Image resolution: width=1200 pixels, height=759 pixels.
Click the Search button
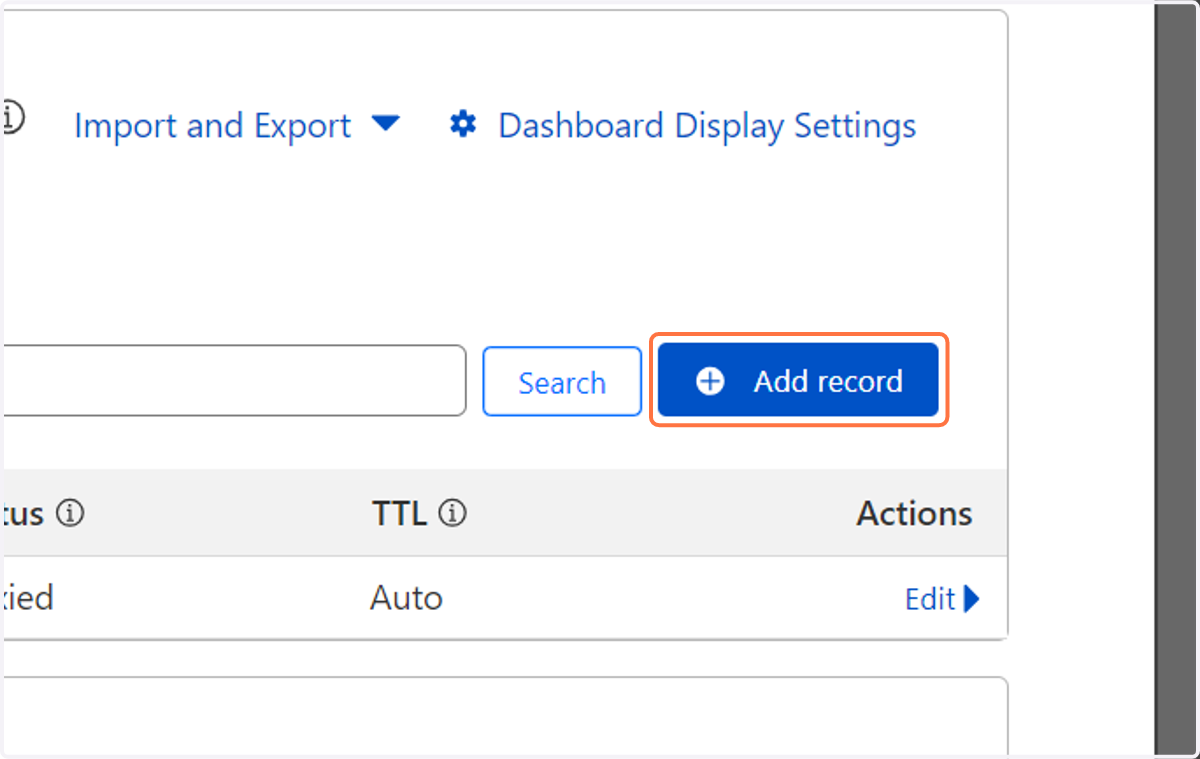[562, 381]
